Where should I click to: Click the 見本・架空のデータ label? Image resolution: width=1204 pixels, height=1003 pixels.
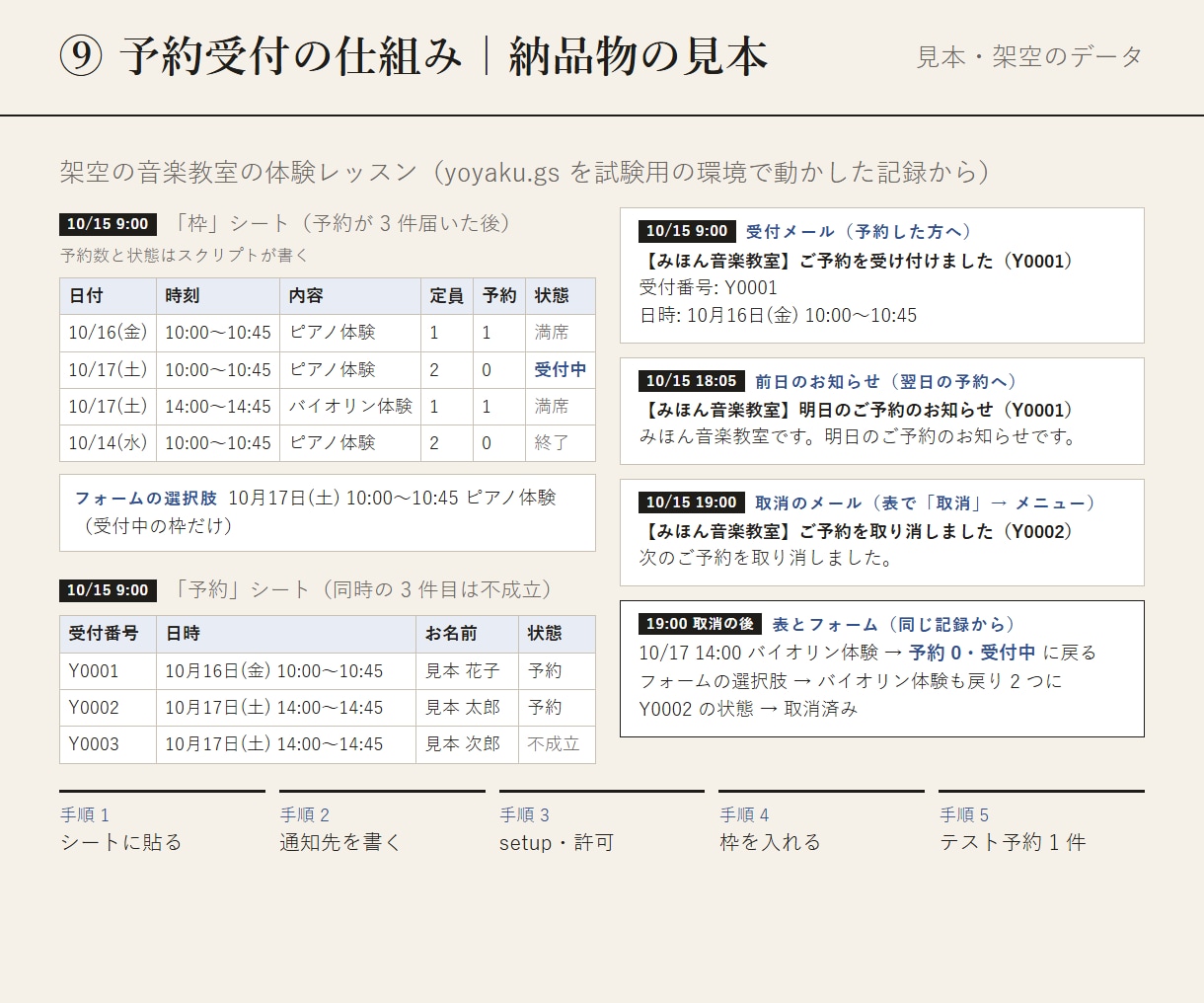[1029, 57]
